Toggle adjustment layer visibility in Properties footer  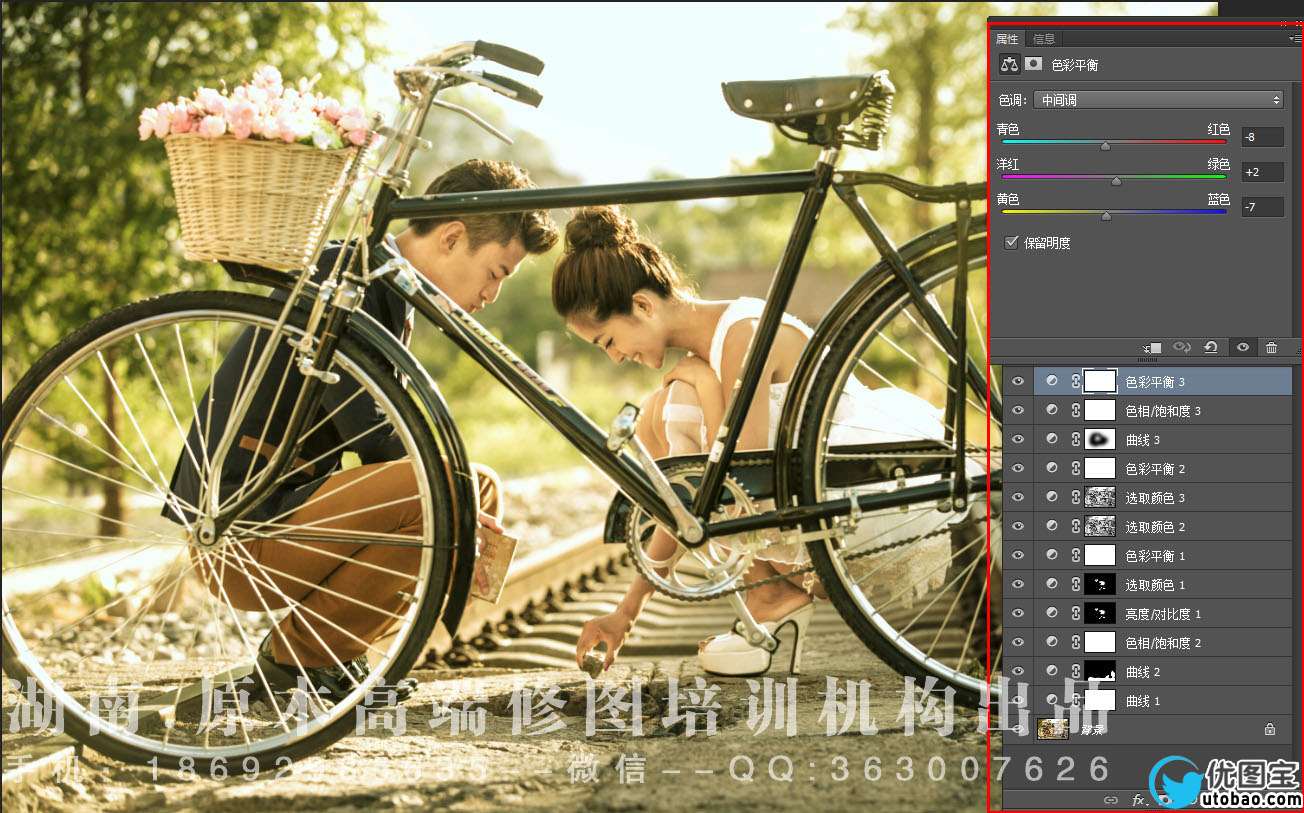pos(1242,347)
